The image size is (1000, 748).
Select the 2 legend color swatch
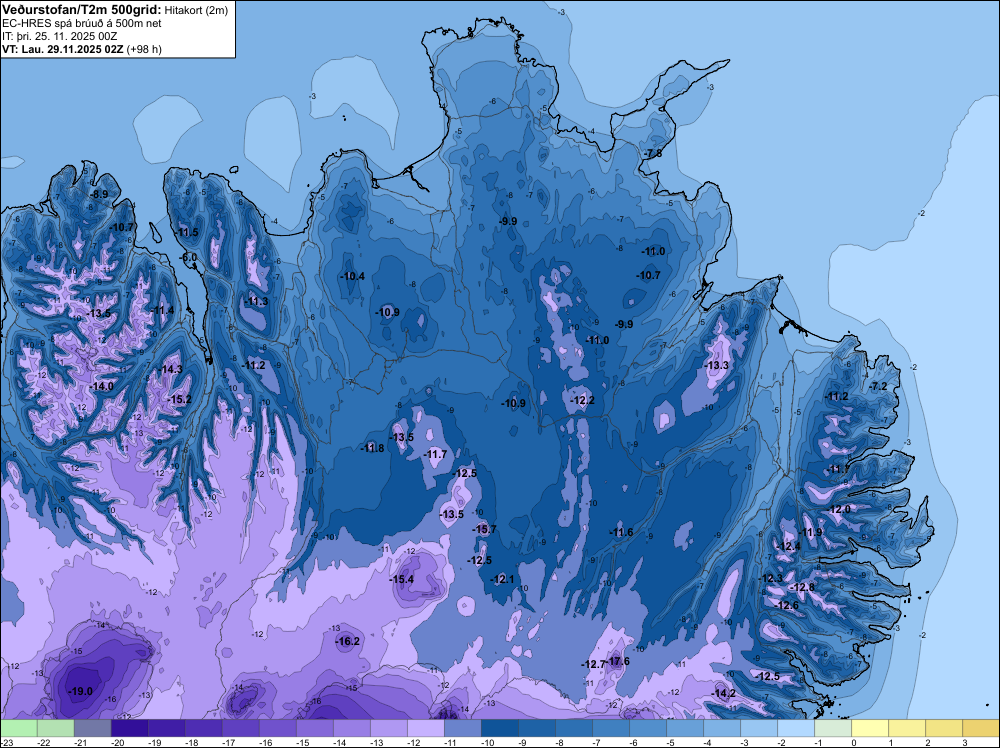click(944, 728)
